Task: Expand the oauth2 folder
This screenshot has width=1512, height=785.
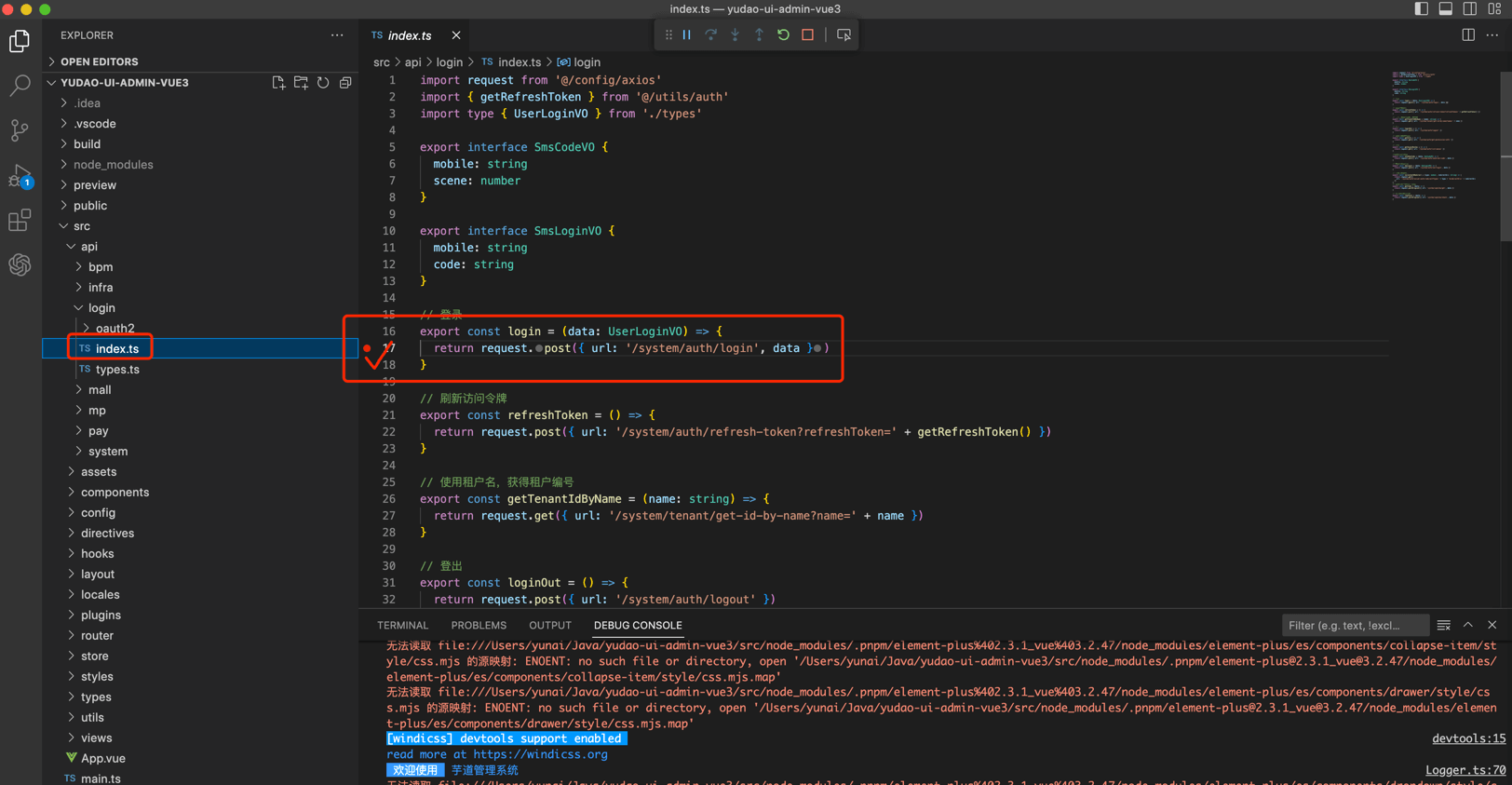Action: click(115, 328)
